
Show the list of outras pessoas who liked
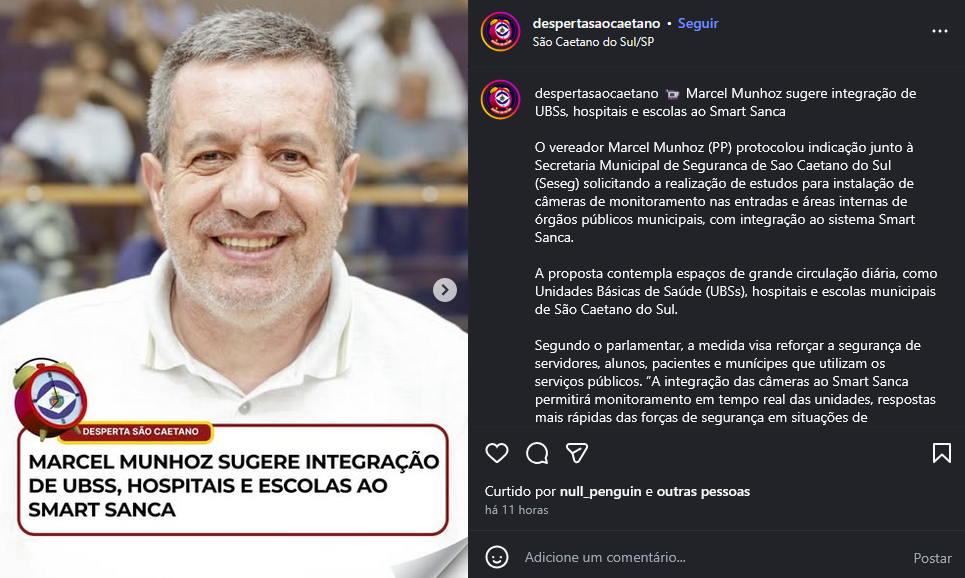pyautogui.click(x=703, y=491)
